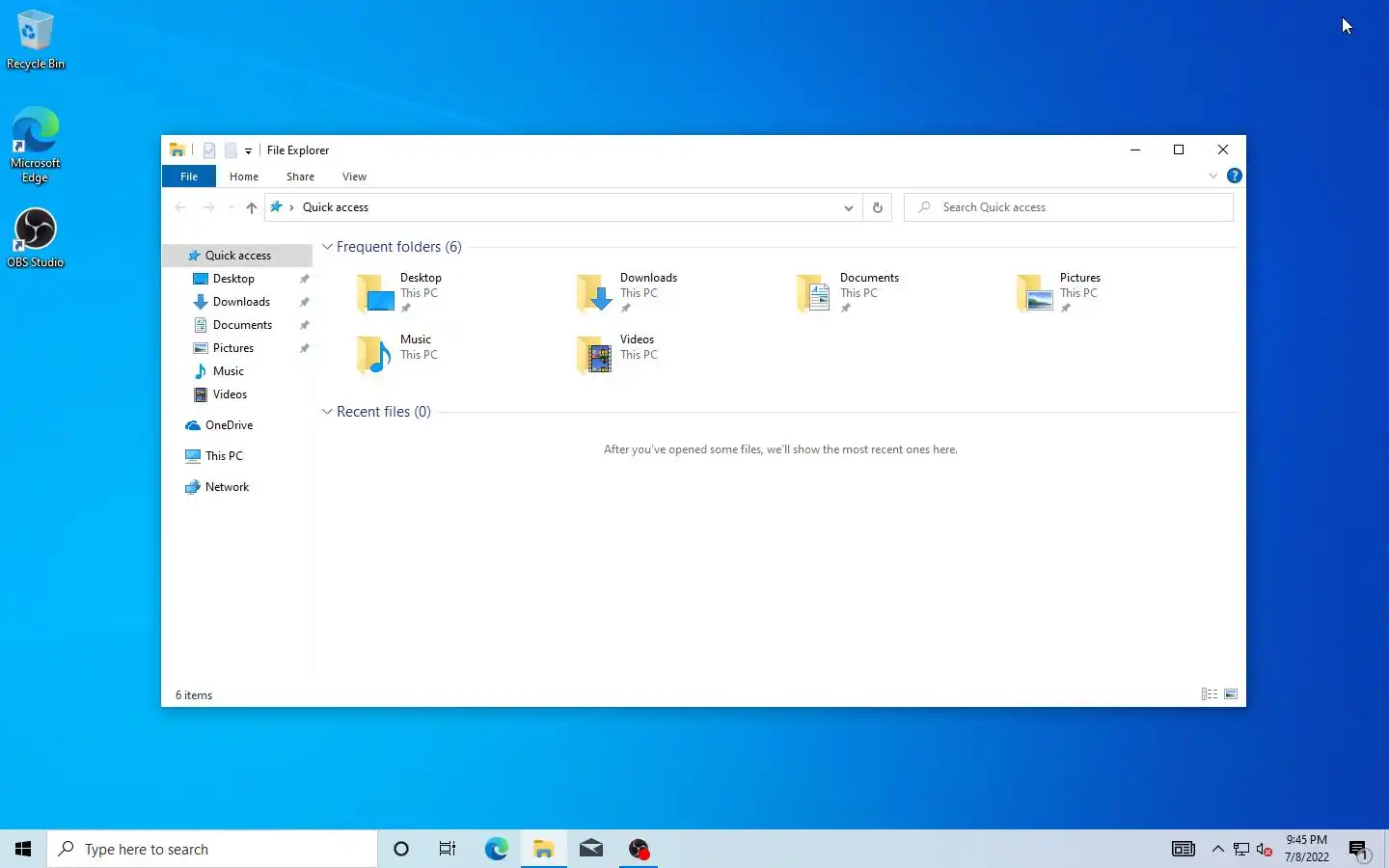This screenshot has width=1389, height=868.
Task: Open the Recent locations dropdown arrow
Action: point(231,207)
